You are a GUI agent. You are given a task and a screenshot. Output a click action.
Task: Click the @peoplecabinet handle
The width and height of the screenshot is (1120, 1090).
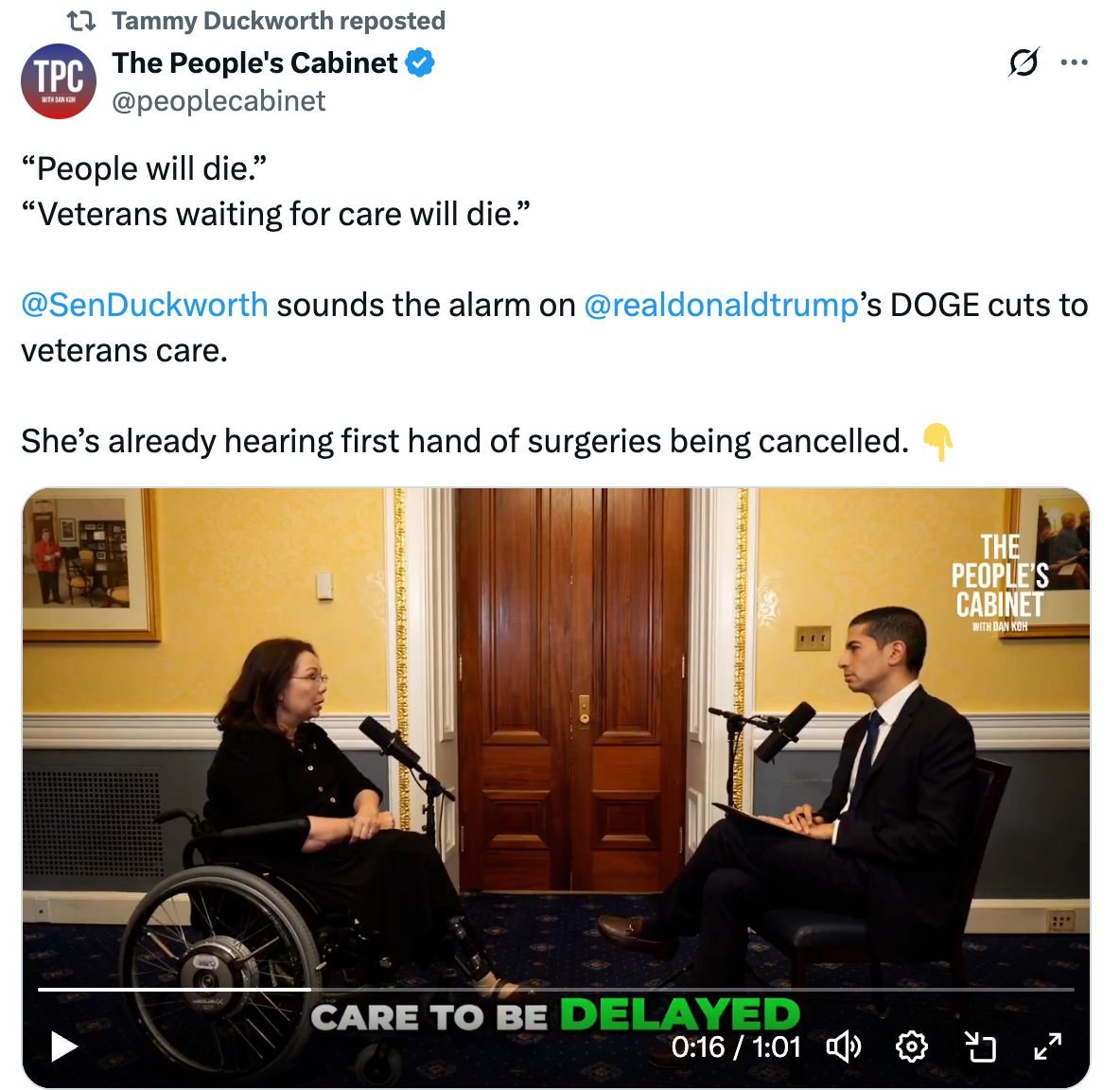[219, 100]
